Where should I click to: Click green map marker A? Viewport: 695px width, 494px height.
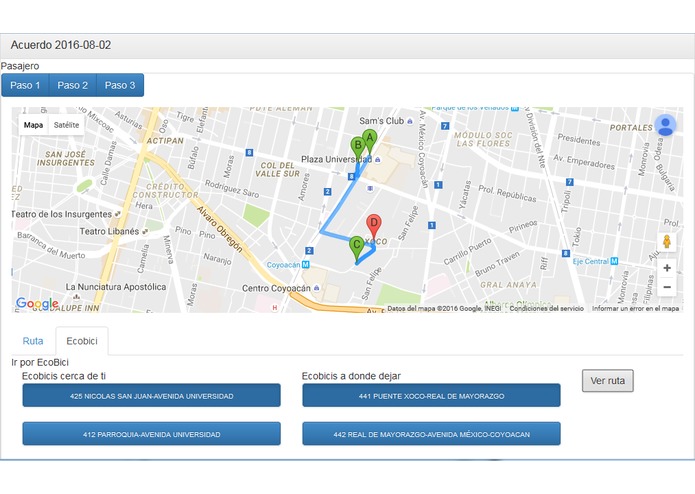click(369, 141)
